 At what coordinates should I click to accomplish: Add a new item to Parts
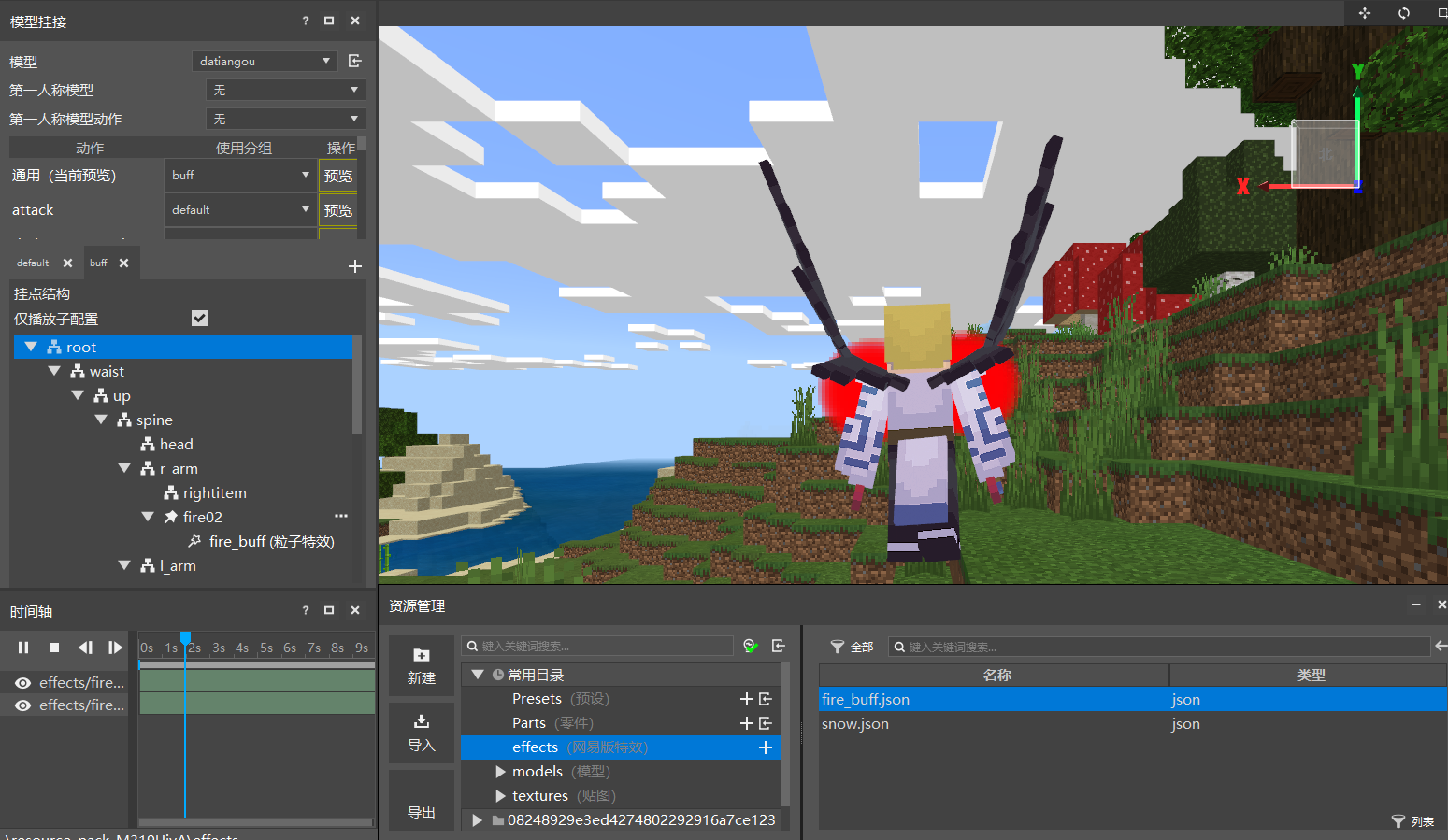[x=746, y=723]
